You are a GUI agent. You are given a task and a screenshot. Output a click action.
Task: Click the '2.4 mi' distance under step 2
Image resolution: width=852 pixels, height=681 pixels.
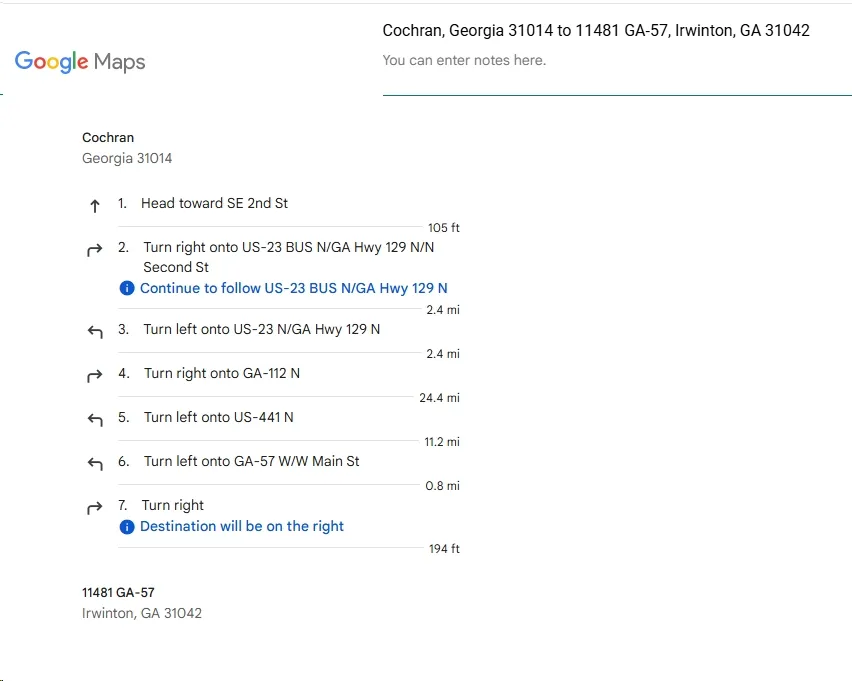pos(443,310)
